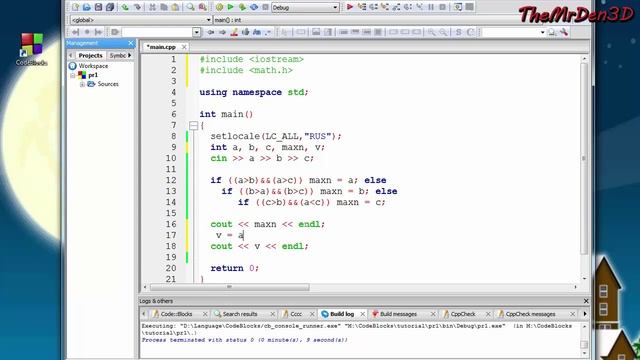This screenshot has height=360, width=640.
Task: Switch to the Cccc log tab
Action: click(x=296, y=314)
